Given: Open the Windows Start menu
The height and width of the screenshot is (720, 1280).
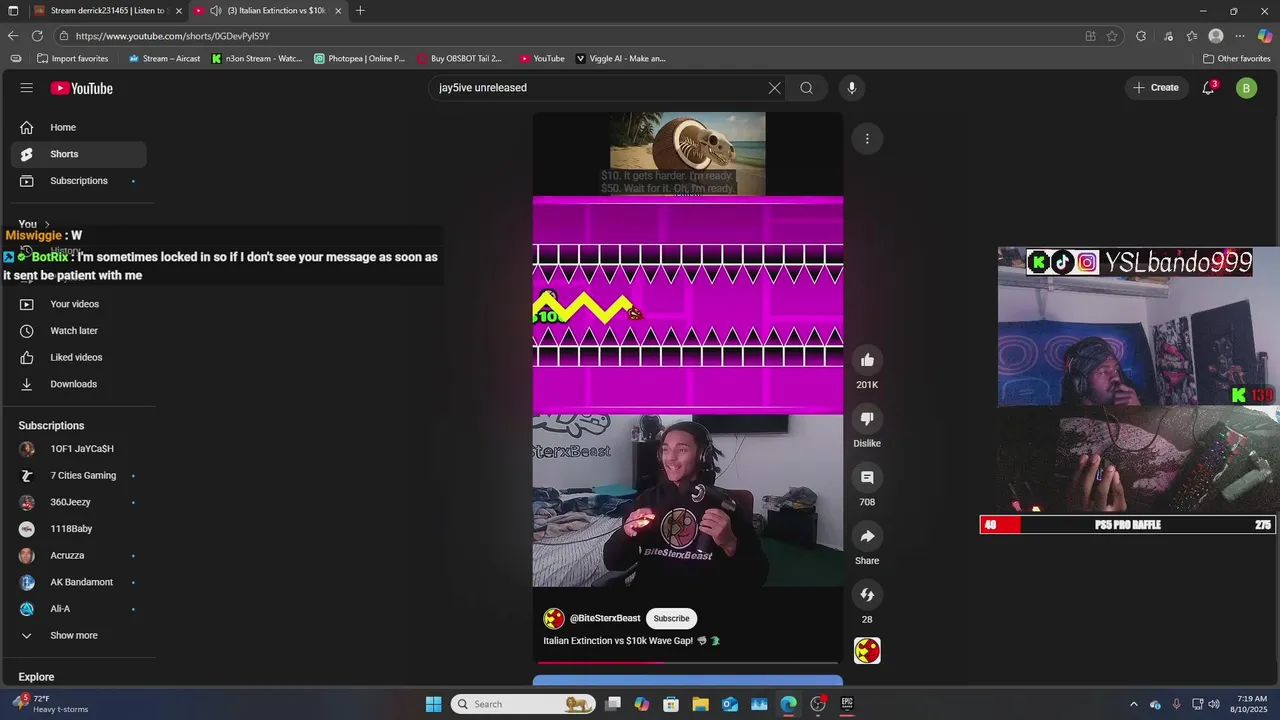Looking at the screenshot, I should [x=433, y=704].
